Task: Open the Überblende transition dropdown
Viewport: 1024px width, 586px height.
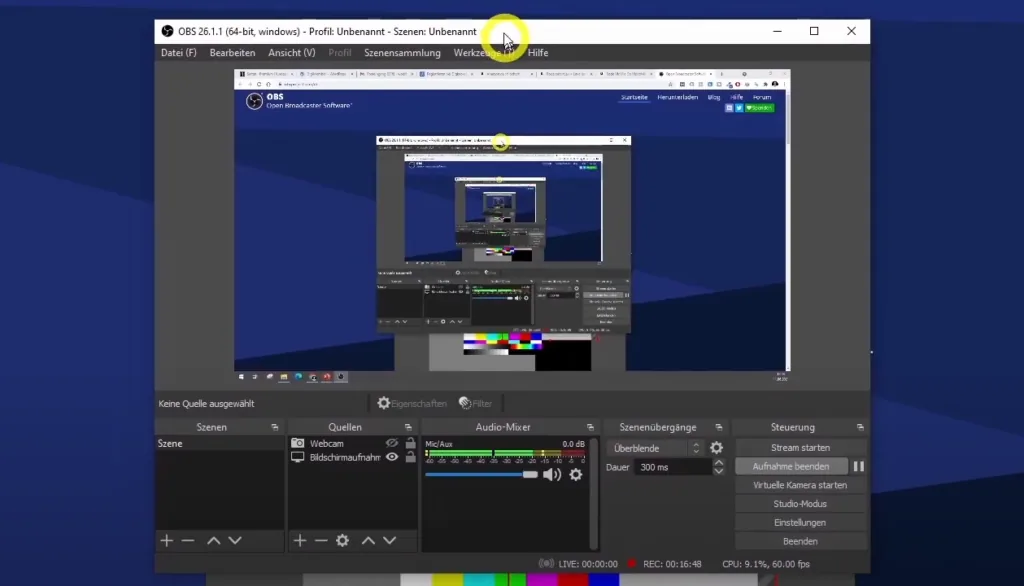Action: click(655, 448)
